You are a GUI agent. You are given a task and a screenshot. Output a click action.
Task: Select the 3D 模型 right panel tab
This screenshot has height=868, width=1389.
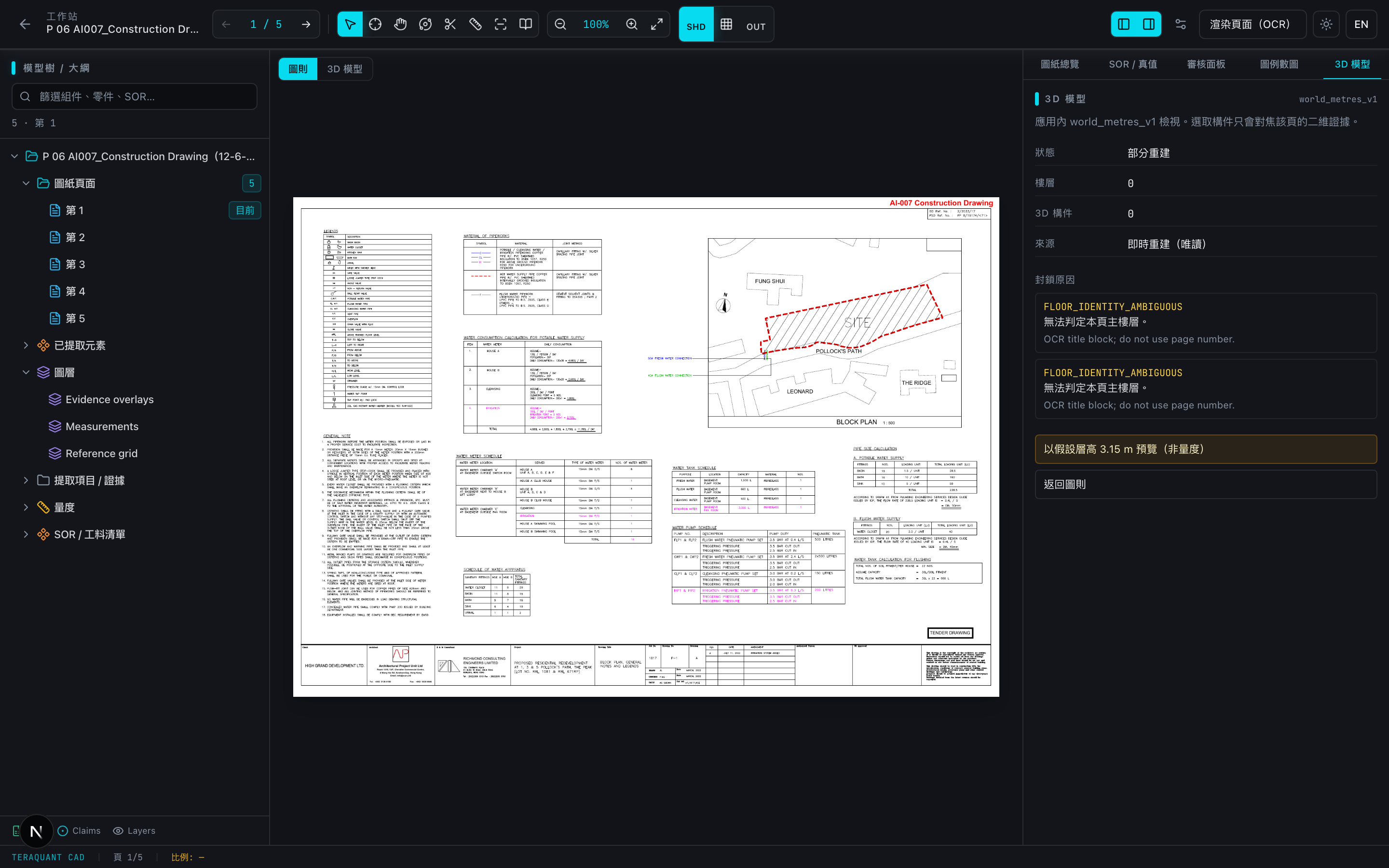1352,64
